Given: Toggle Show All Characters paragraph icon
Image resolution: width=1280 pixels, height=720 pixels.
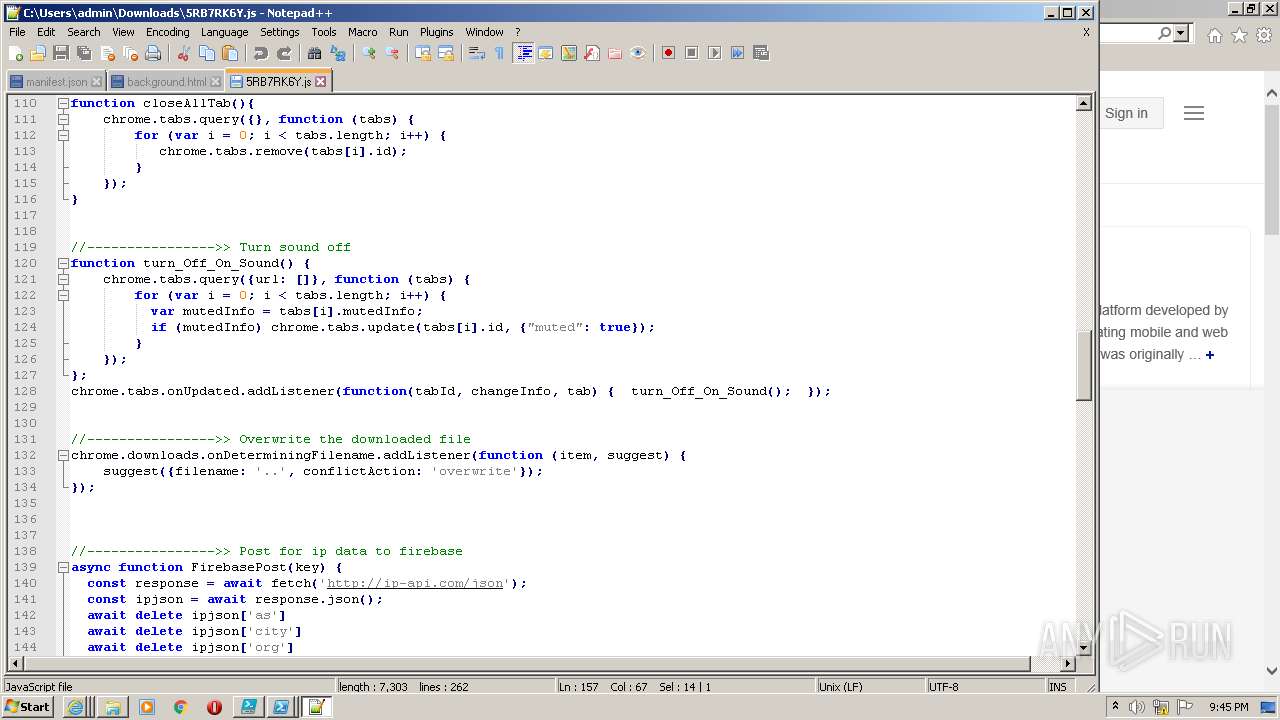Looking at the screenshot, I should pyautogui.click(x=500, y=53).
